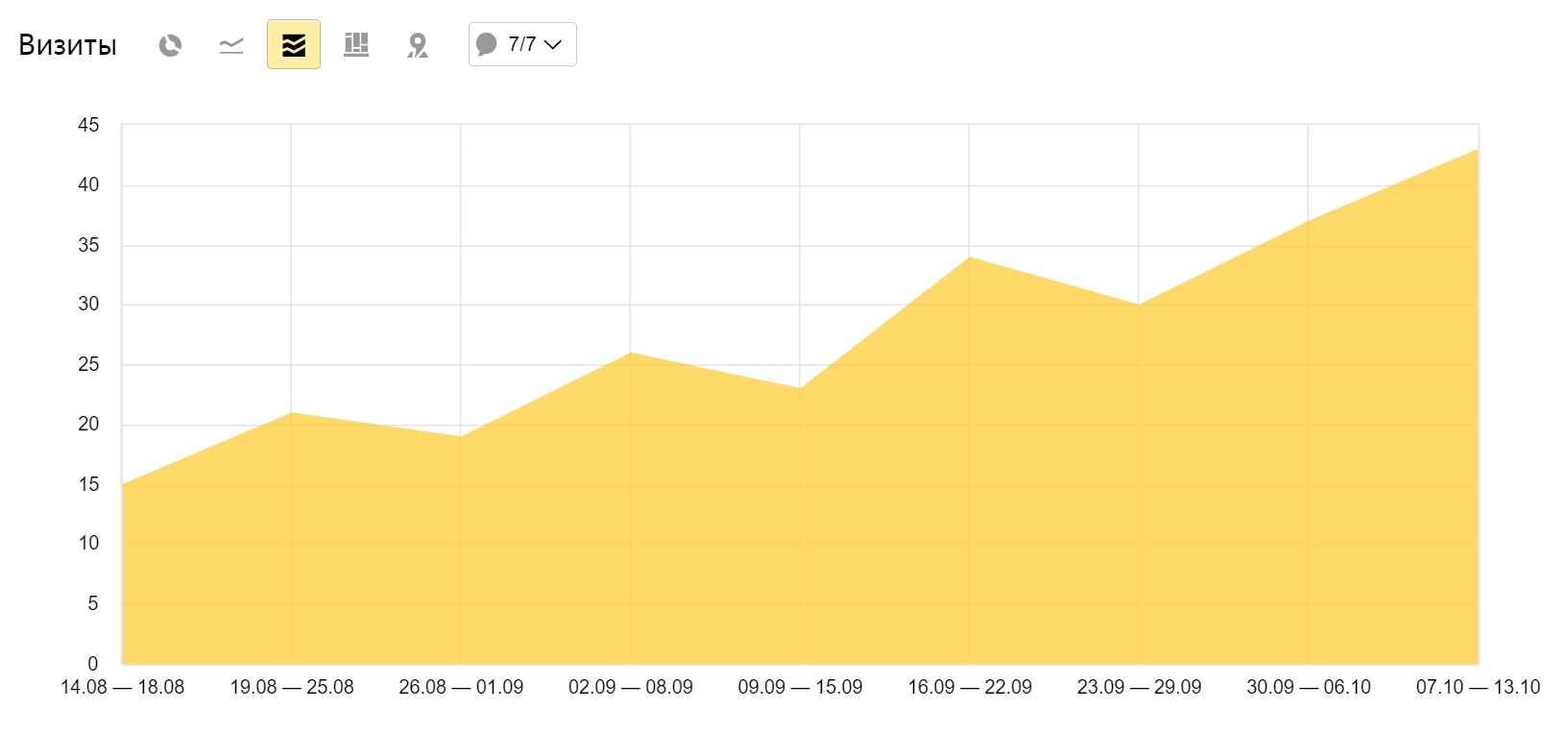
Task: Click the chart peak at 16.09 — 22.09
Action: pyautogui.click(x=970, y=257)
